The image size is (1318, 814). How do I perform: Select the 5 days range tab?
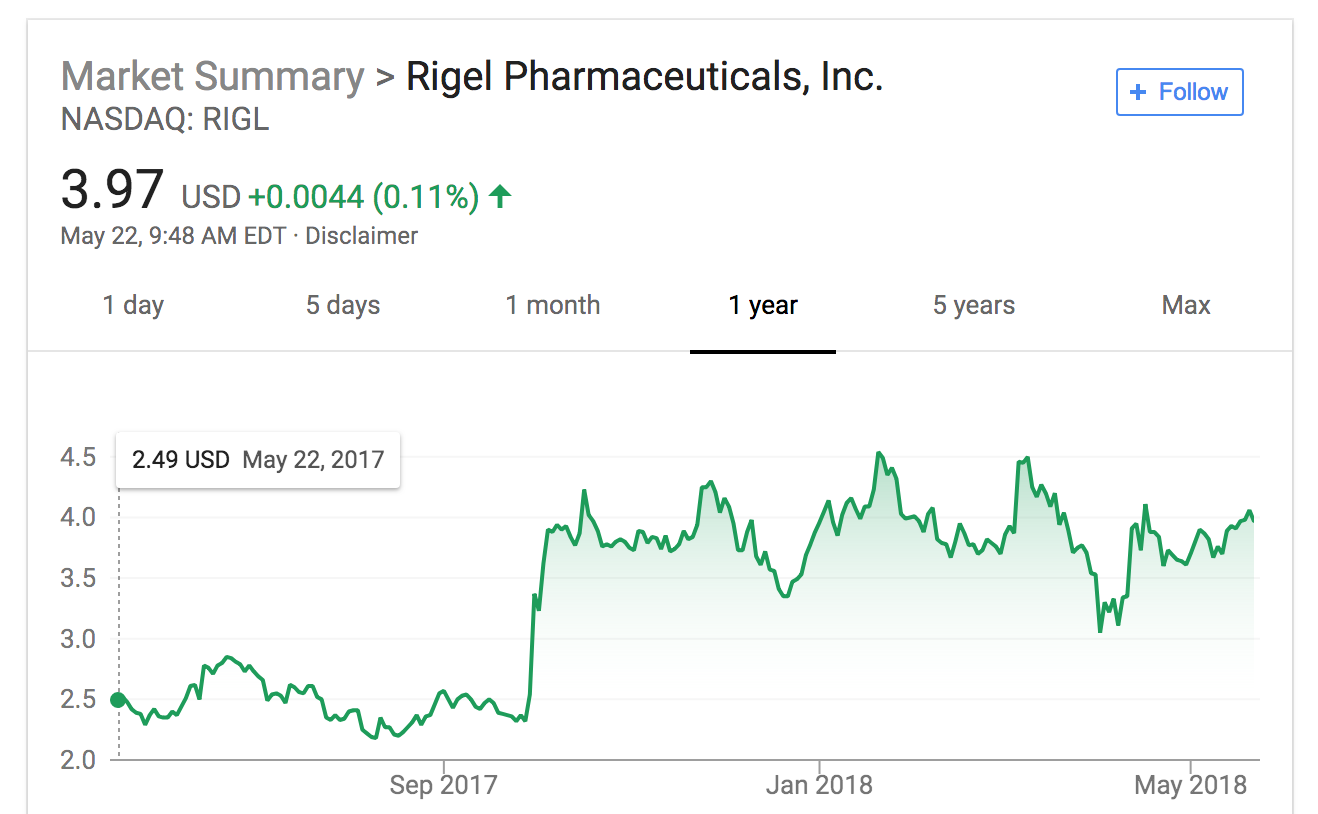343,305
